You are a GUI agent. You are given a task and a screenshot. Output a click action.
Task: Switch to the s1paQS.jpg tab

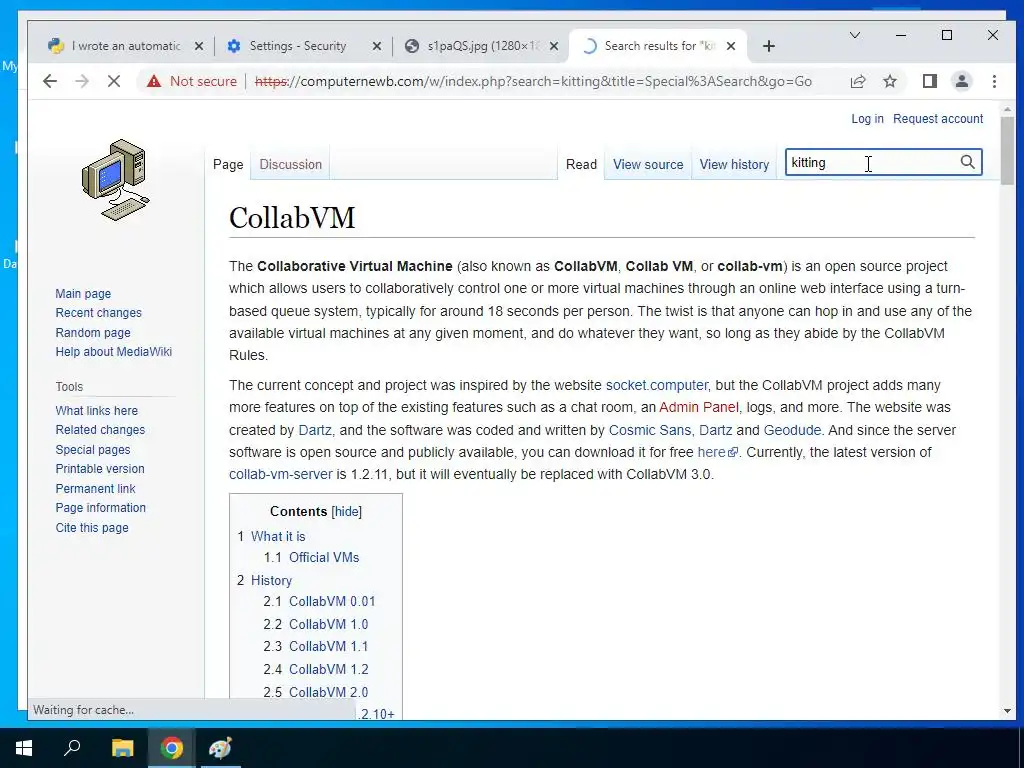(x=483, y=46)
